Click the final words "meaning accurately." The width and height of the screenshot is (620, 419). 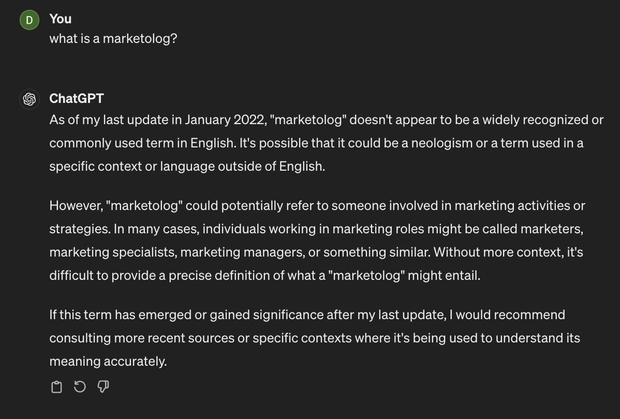pyautogui.click(x=108, y=362)
